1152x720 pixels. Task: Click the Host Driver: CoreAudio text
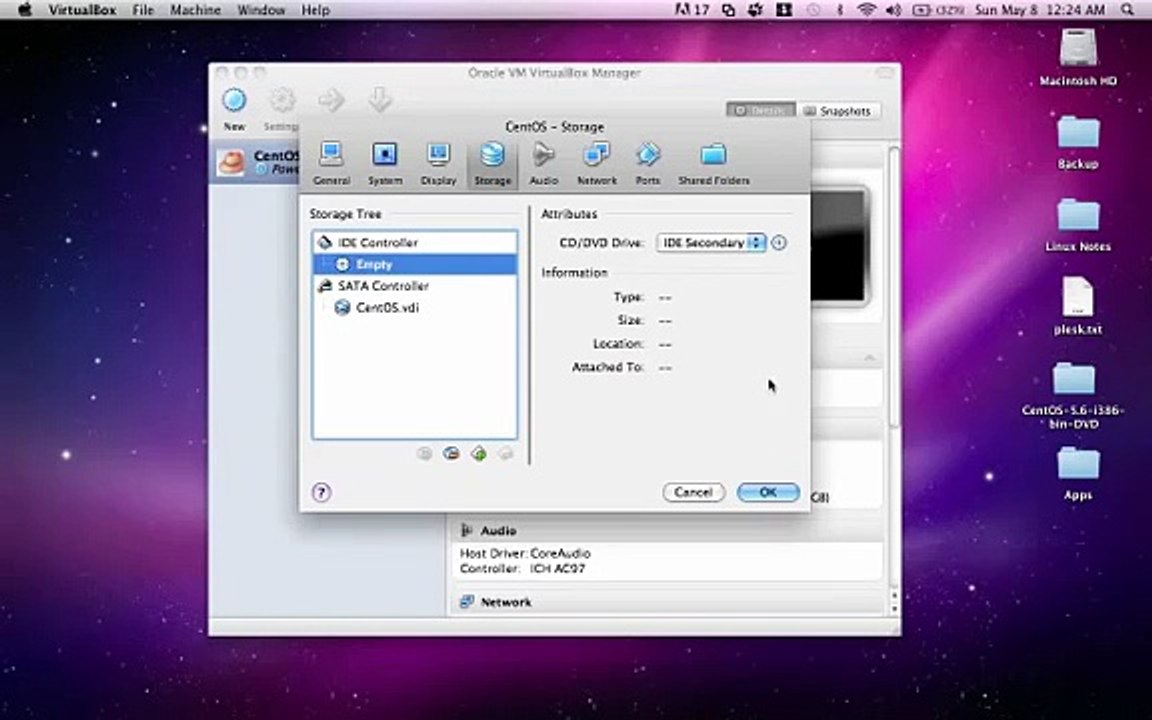[x=525, y=553]
